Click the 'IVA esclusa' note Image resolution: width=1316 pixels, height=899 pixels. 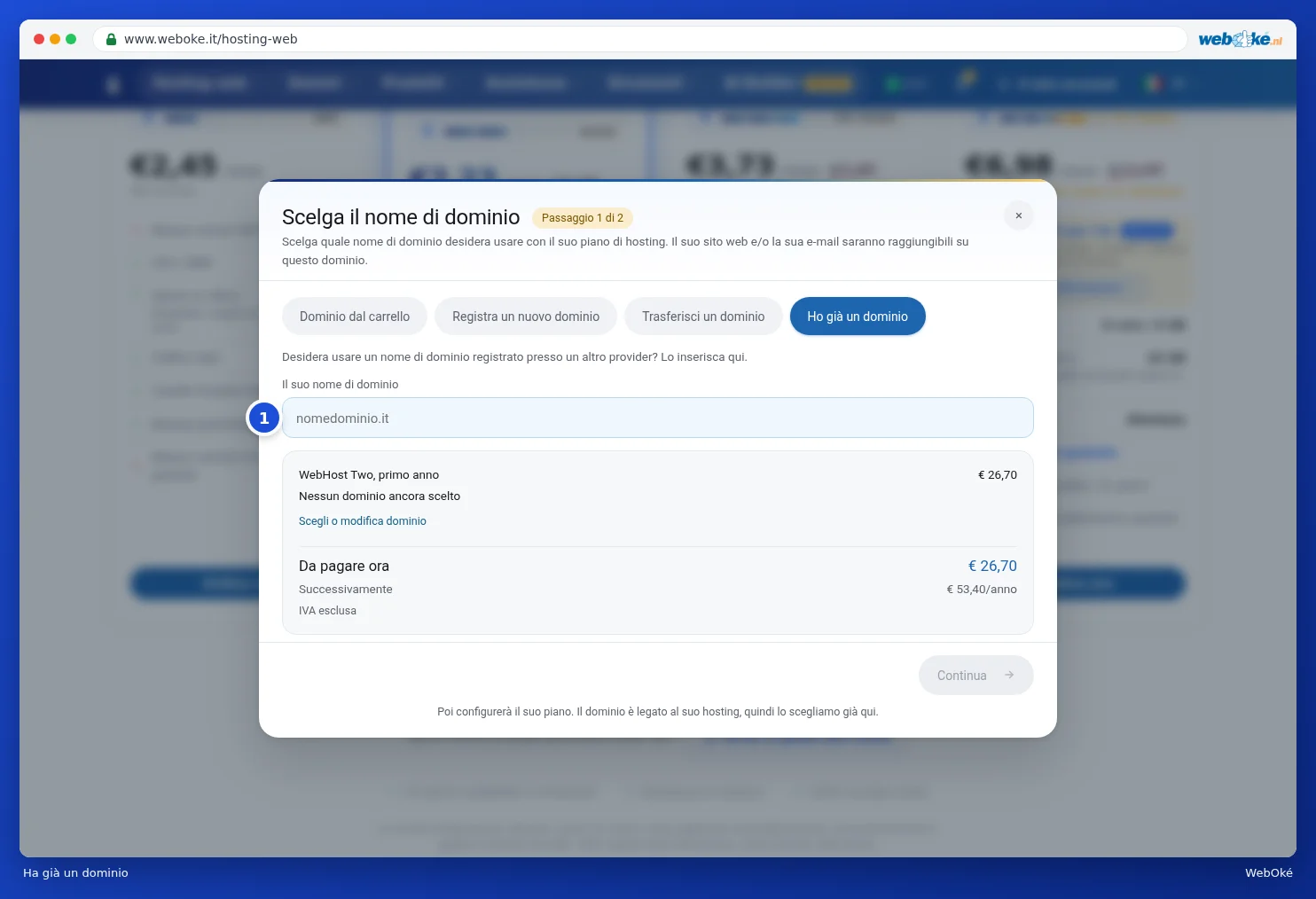coord(327,611)
